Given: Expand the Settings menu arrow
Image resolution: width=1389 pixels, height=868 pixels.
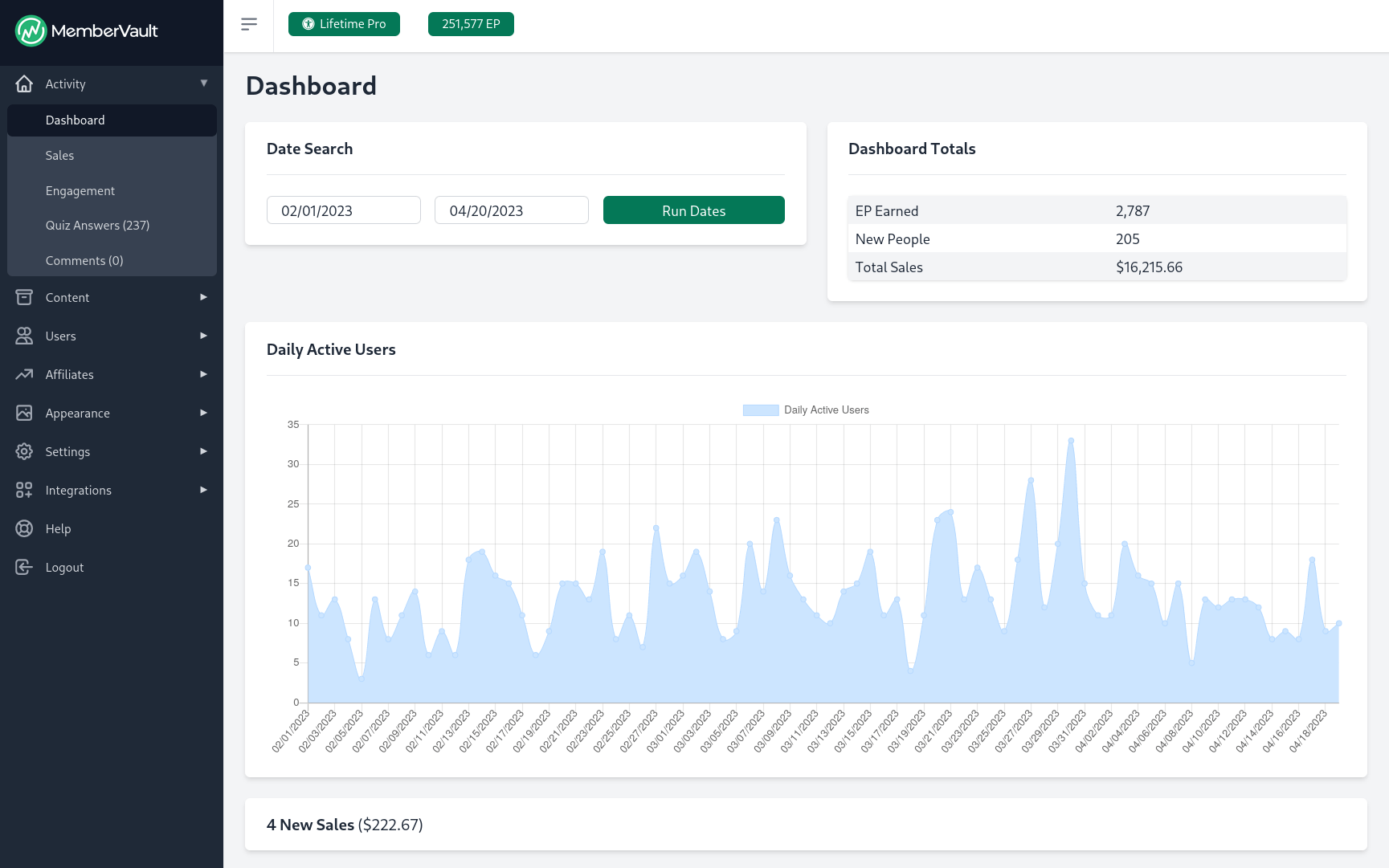Looking at the screenshot, I should tap(204, 451).
